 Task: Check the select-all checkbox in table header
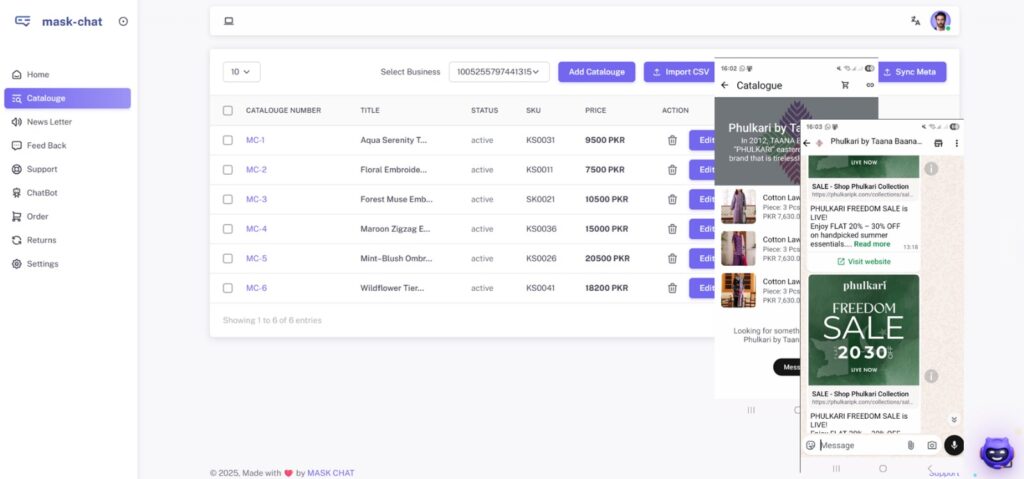[228, 110]
